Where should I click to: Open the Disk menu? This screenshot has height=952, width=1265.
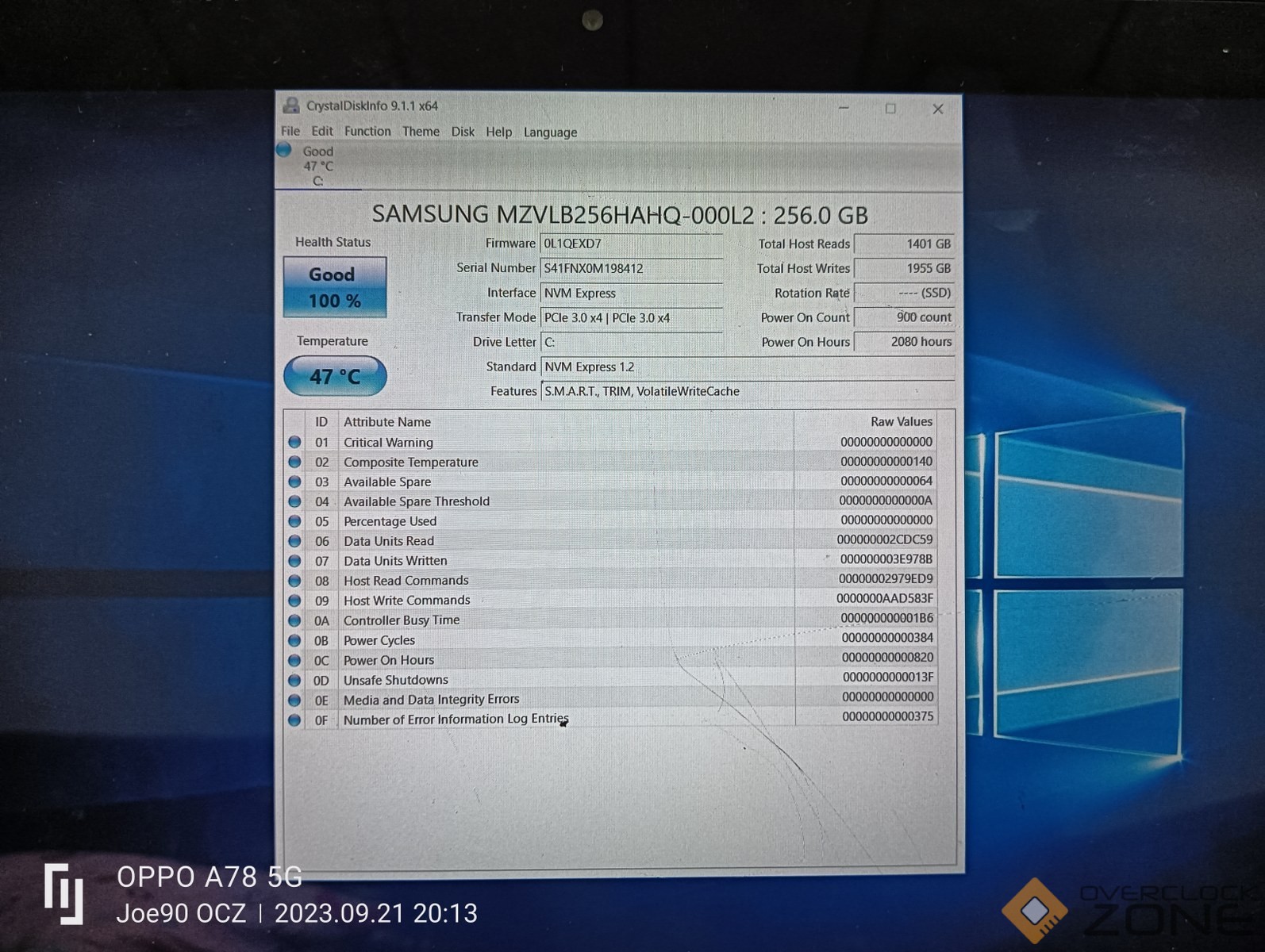pos(463,132)
